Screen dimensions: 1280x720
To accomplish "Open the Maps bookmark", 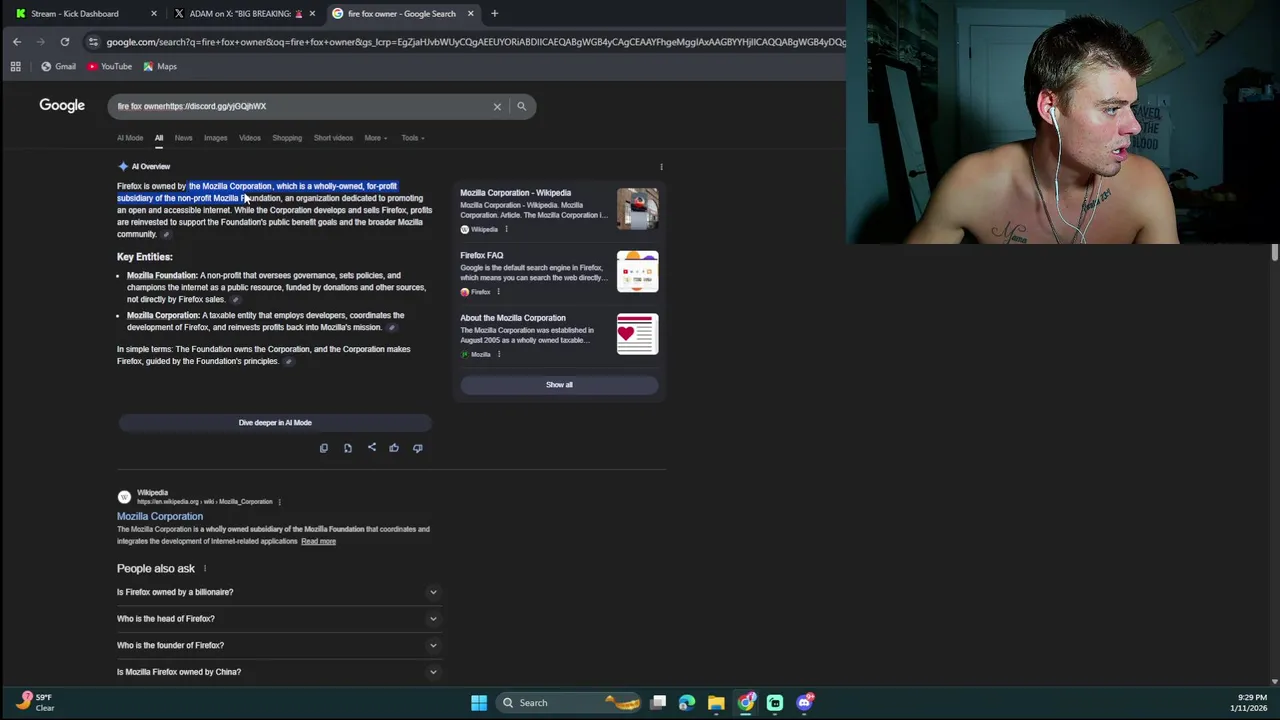I will [160, 67].
